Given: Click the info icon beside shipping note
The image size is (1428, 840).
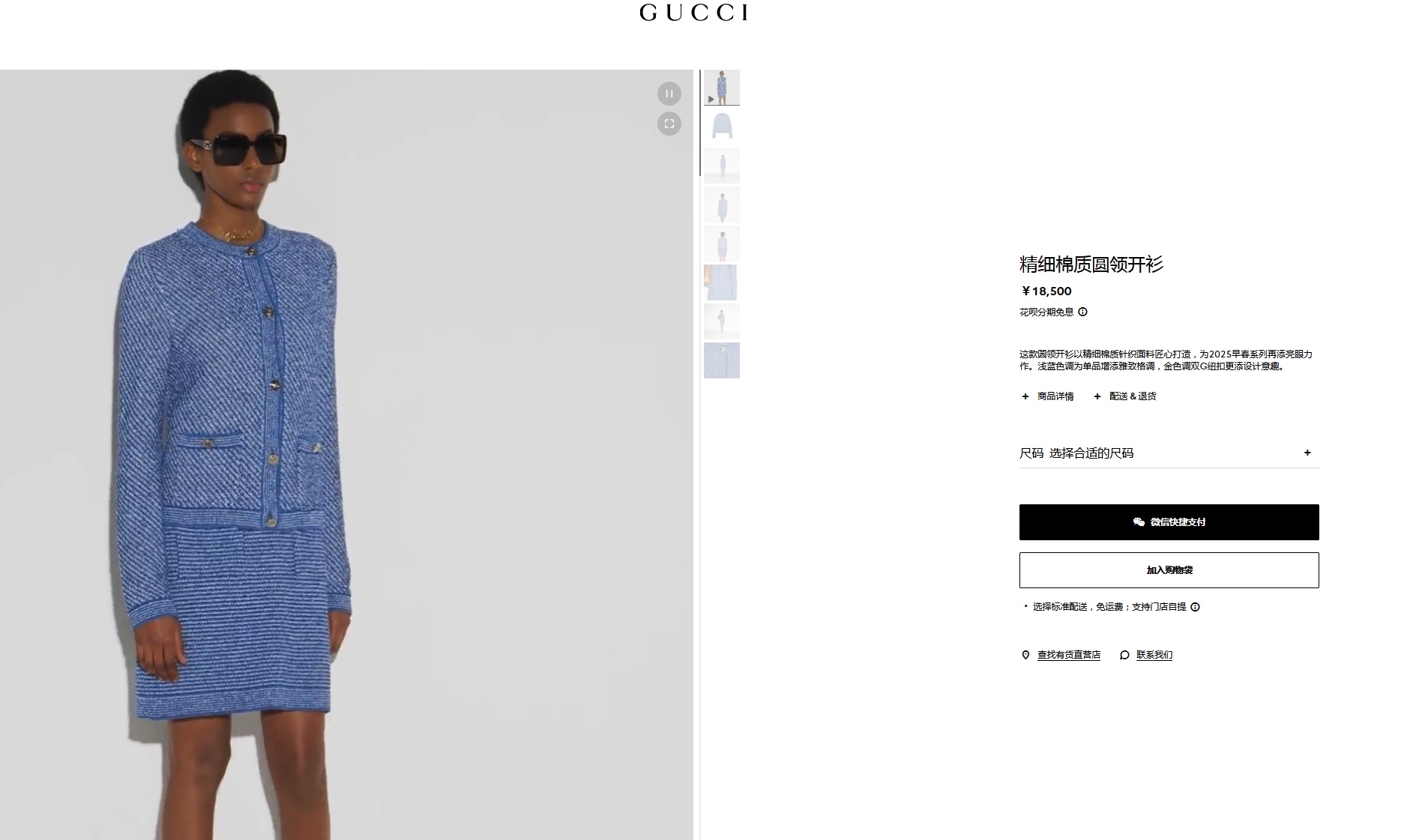Looking at the screenshot, I should (1195, 607).
